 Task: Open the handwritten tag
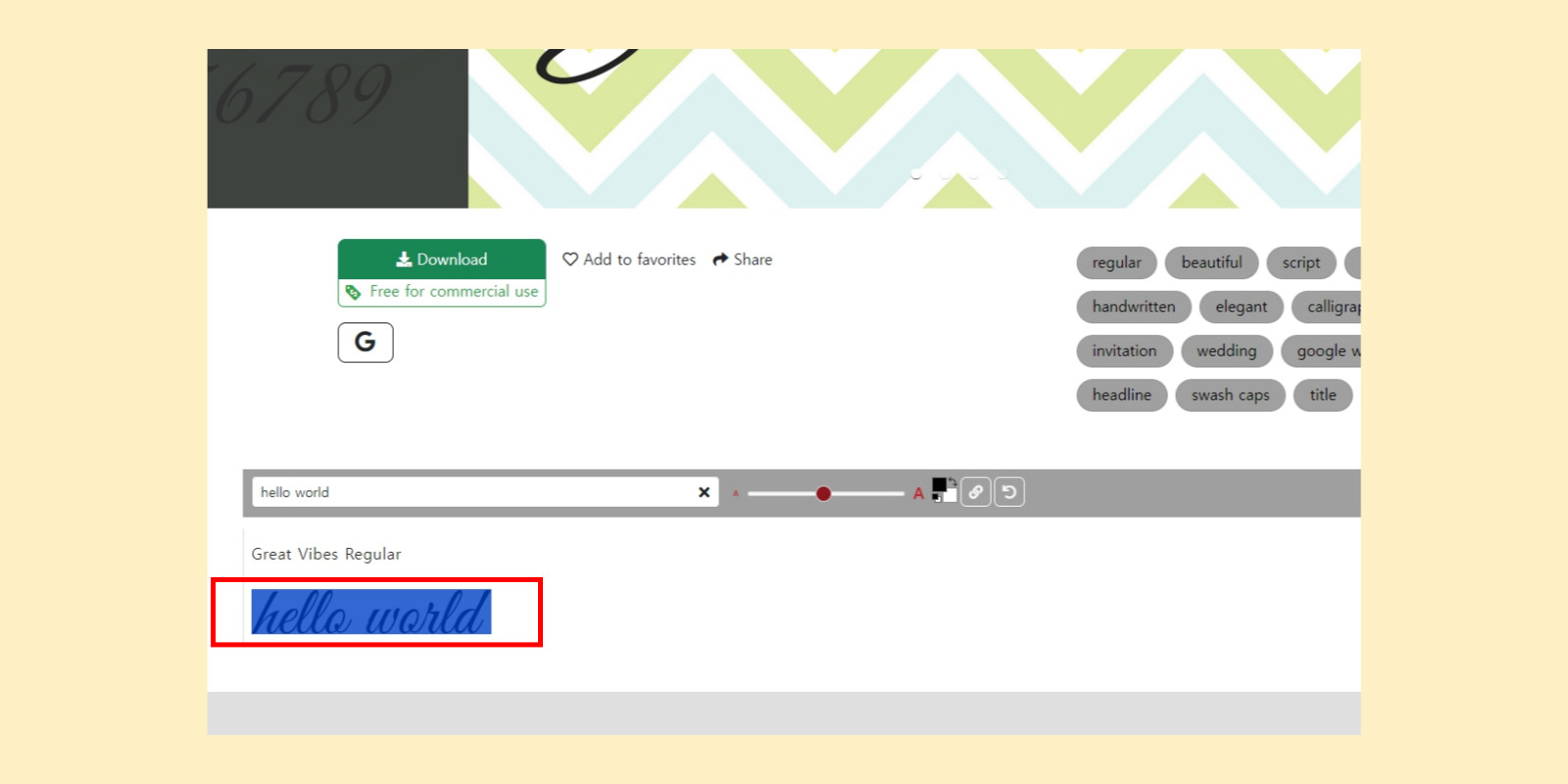1133,307
